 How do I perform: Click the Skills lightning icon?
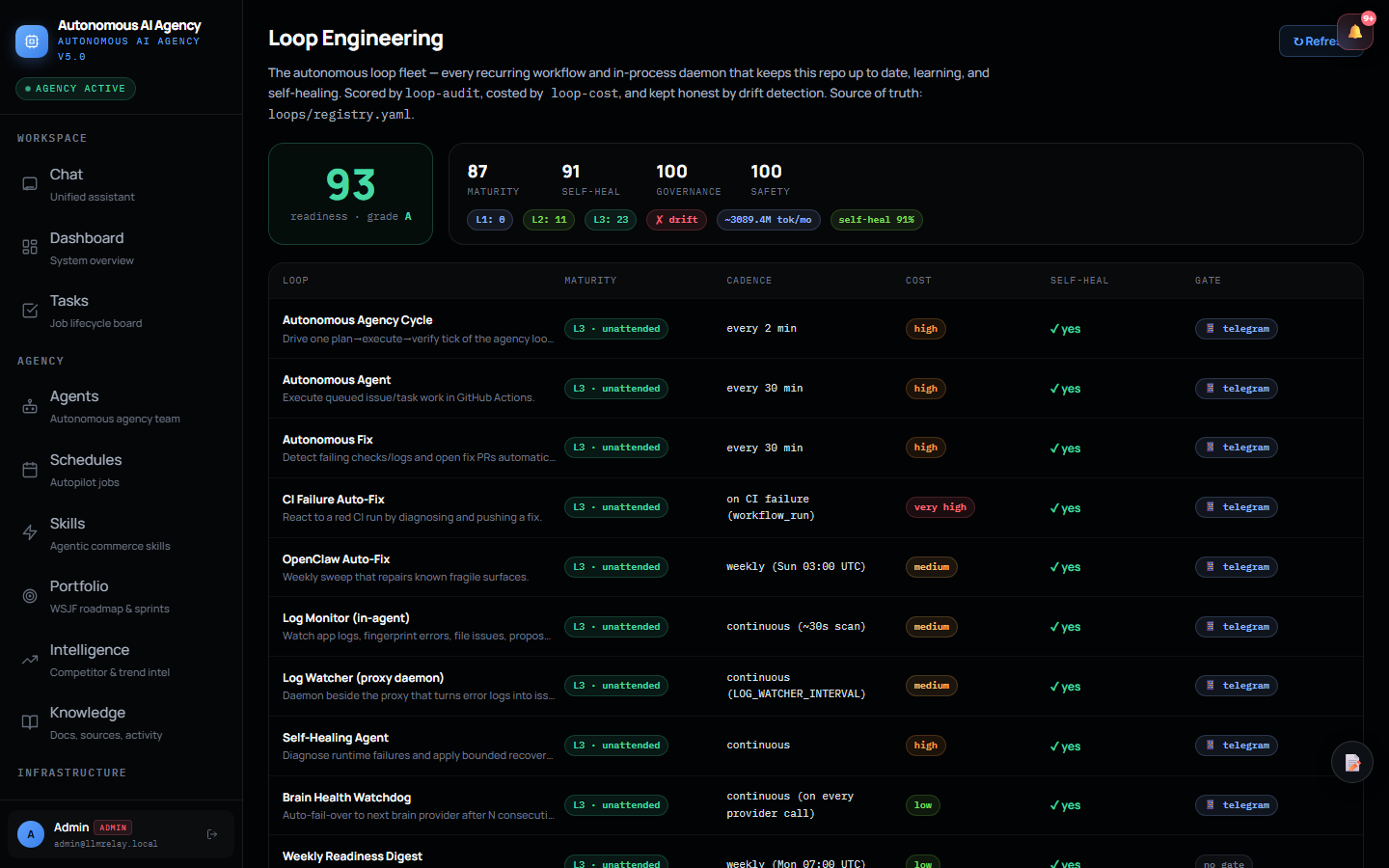click(x=30, y=533)
